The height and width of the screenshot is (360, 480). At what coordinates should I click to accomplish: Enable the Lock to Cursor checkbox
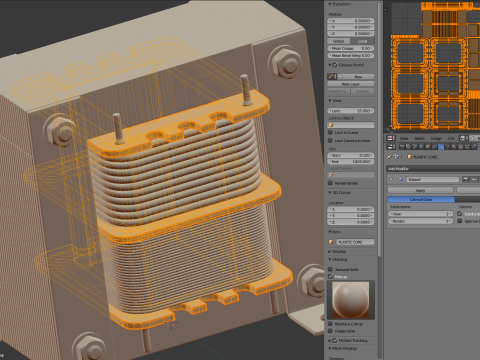pos(330,132)
